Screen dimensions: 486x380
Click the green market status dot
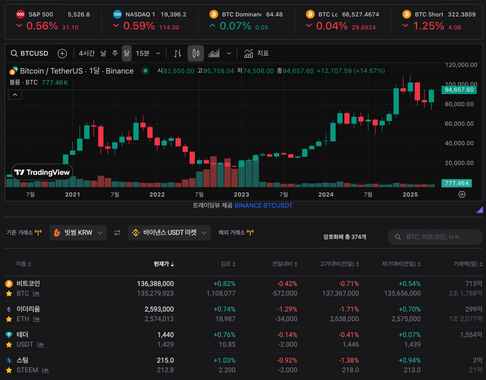145,71
